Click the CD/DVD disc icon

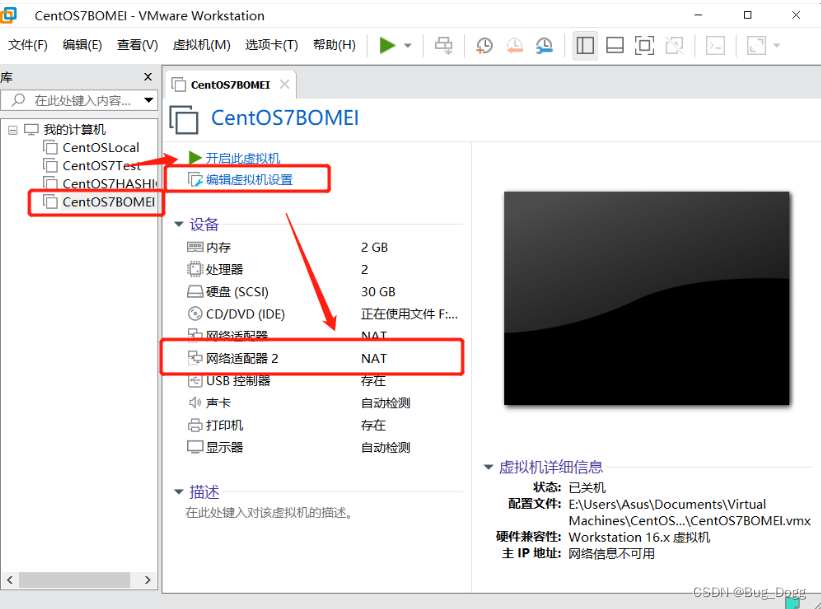pos(195,314)
